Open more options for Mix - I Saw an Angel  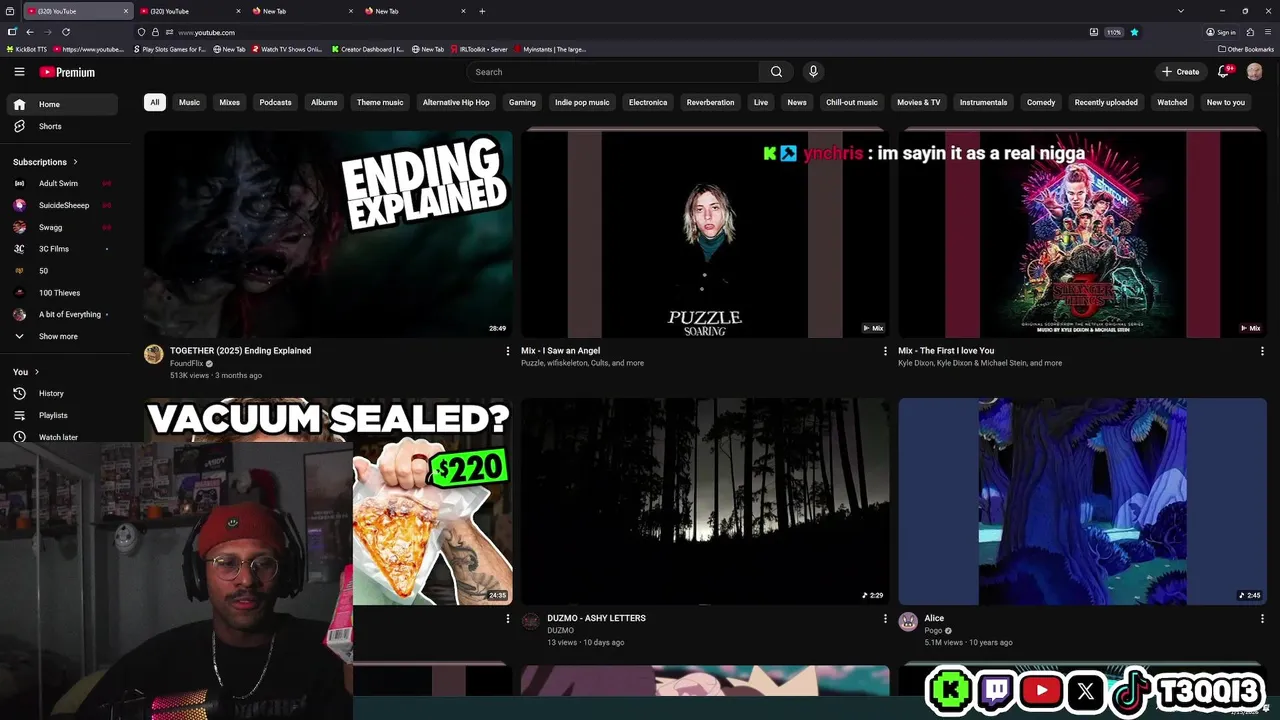[884, 351]
